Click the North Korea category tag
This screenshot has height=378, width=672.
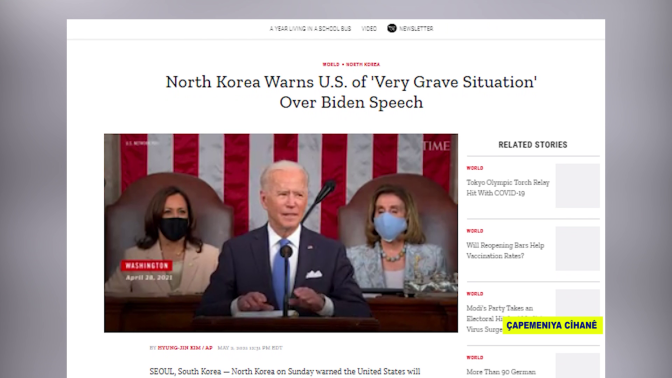tap(363, 64)
